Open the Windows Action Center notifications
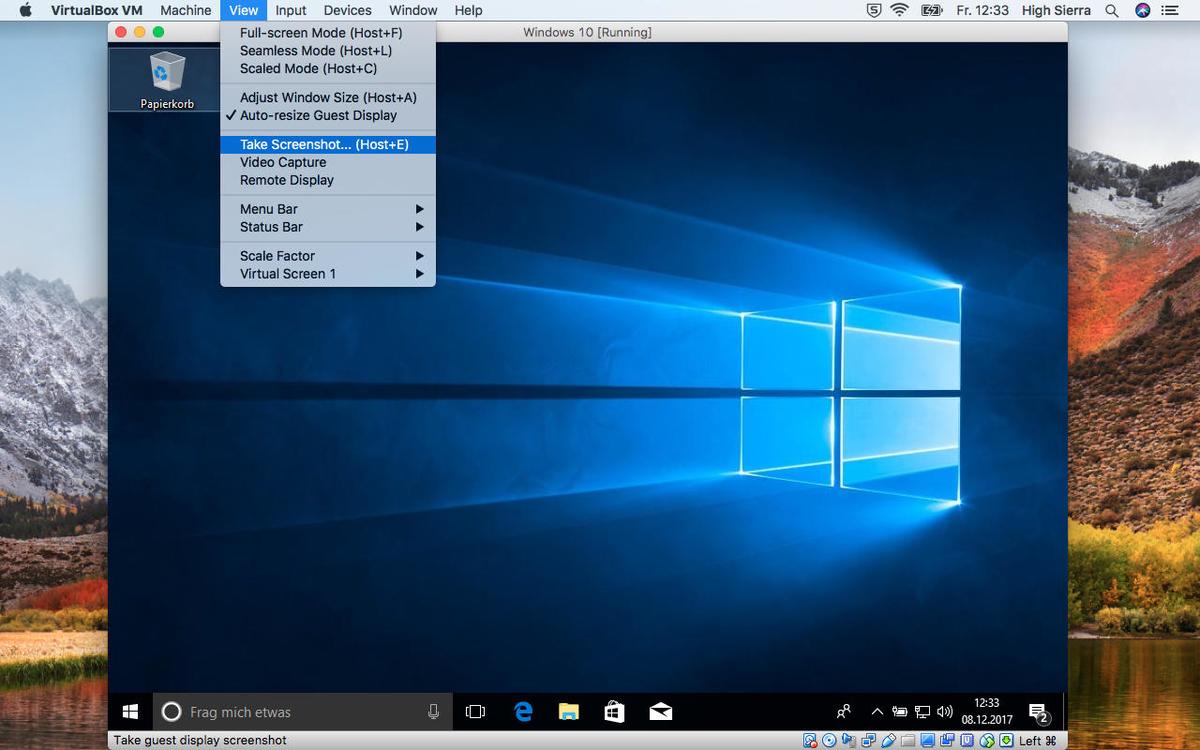 pos(1038,713)
